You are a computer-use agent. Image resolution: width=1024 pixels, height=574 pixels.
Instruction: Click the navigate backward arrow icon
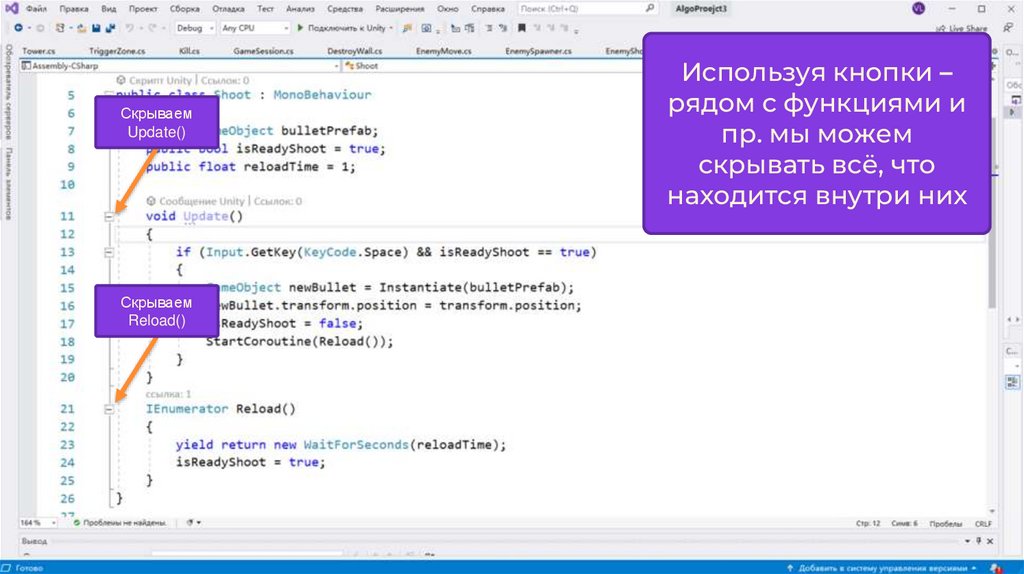coord(18,28)
